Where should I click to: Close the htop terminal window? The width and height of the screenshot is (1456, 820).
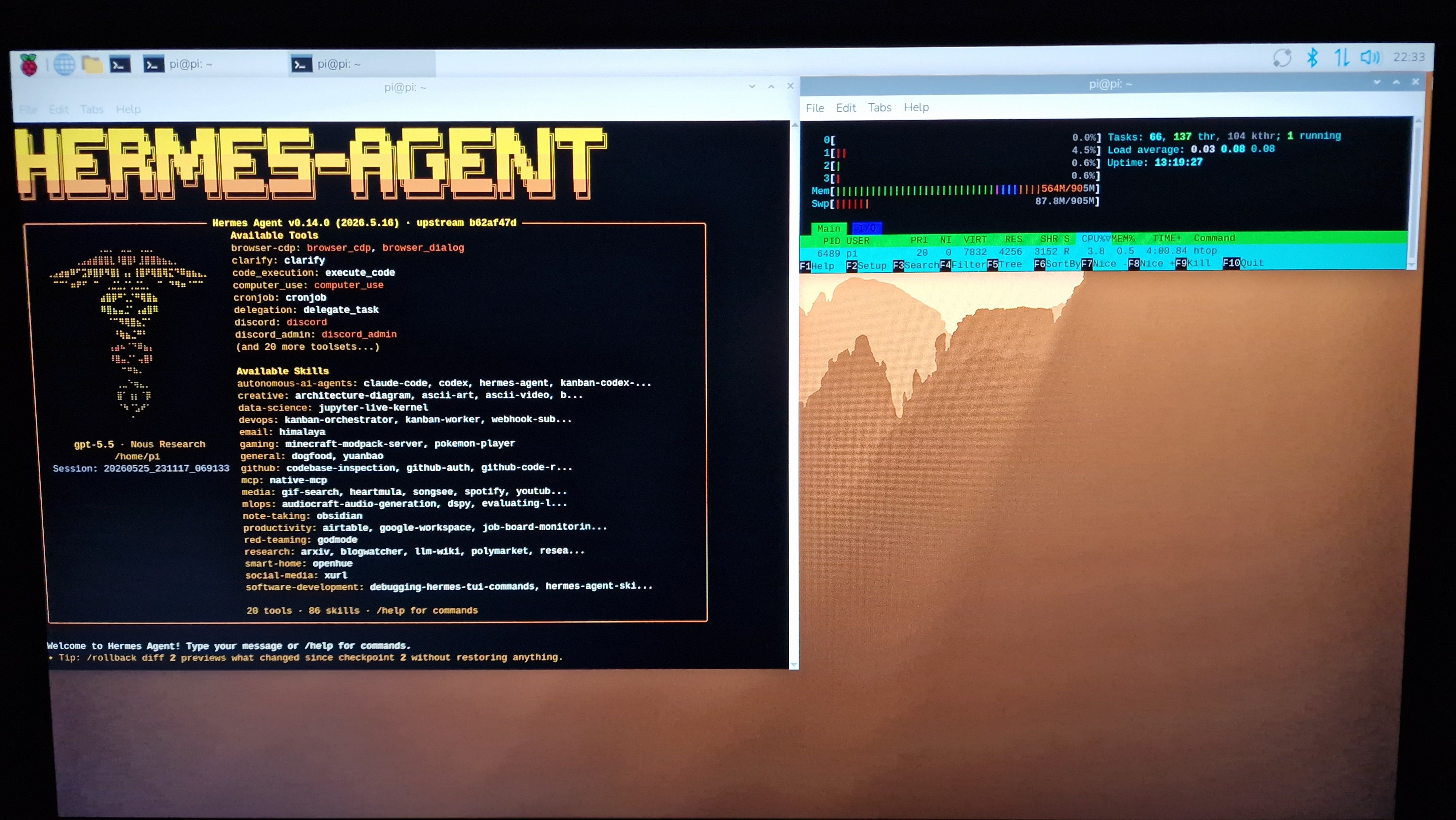(x=1415, y=82)
